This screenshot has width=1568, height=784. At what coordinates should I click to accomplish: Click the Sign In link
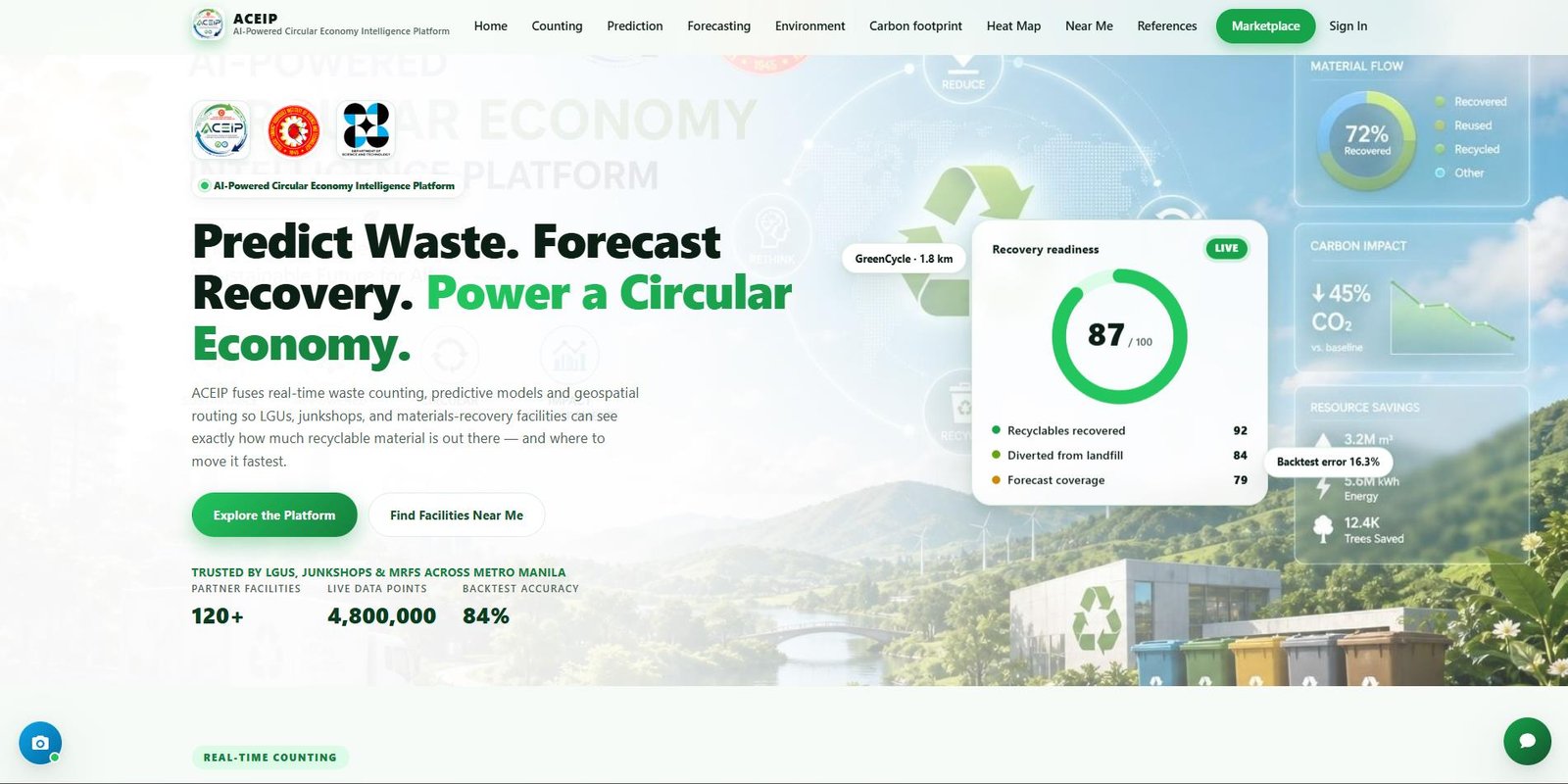1347,26
